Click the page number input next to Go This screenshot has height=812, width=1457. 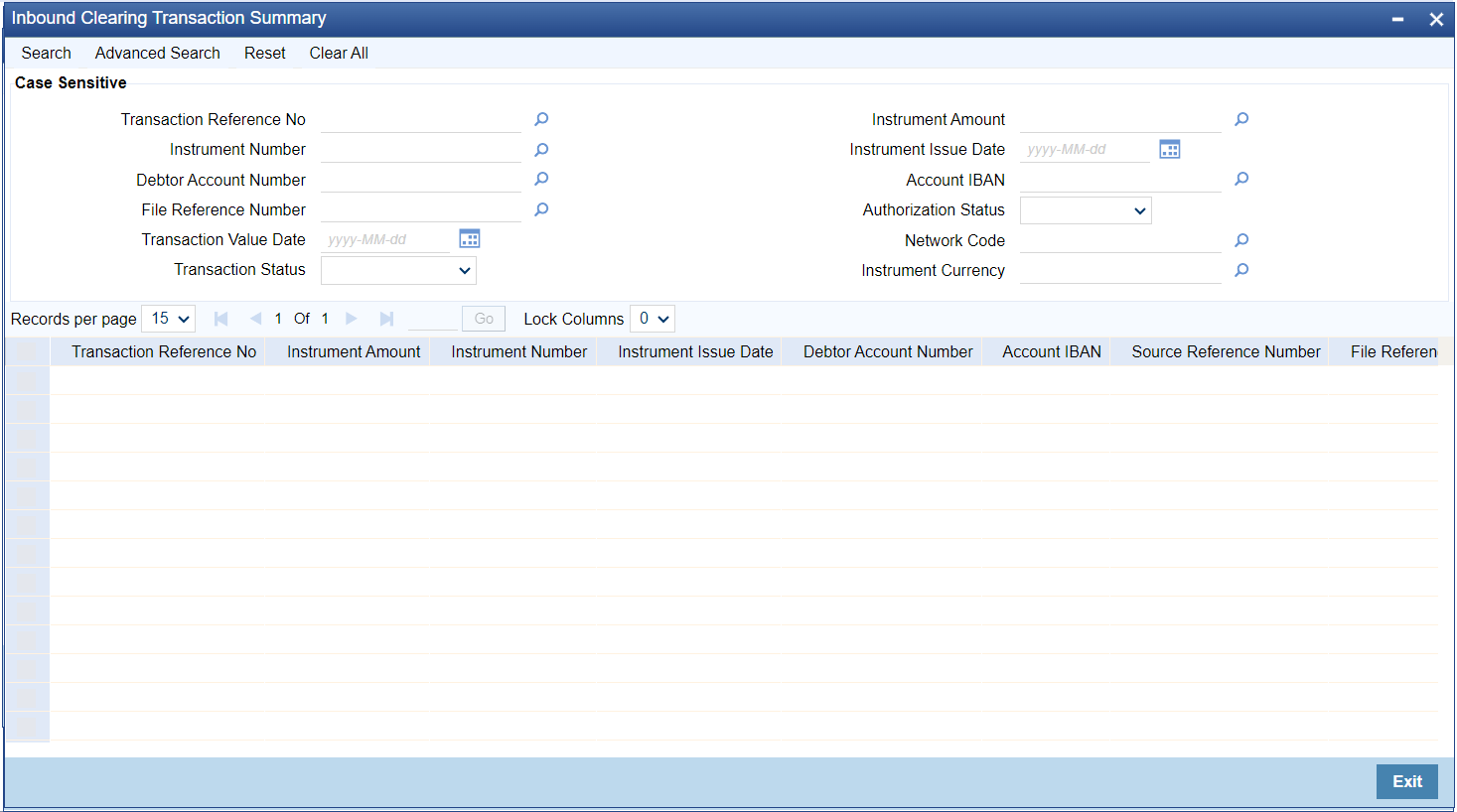pos(433,319)
